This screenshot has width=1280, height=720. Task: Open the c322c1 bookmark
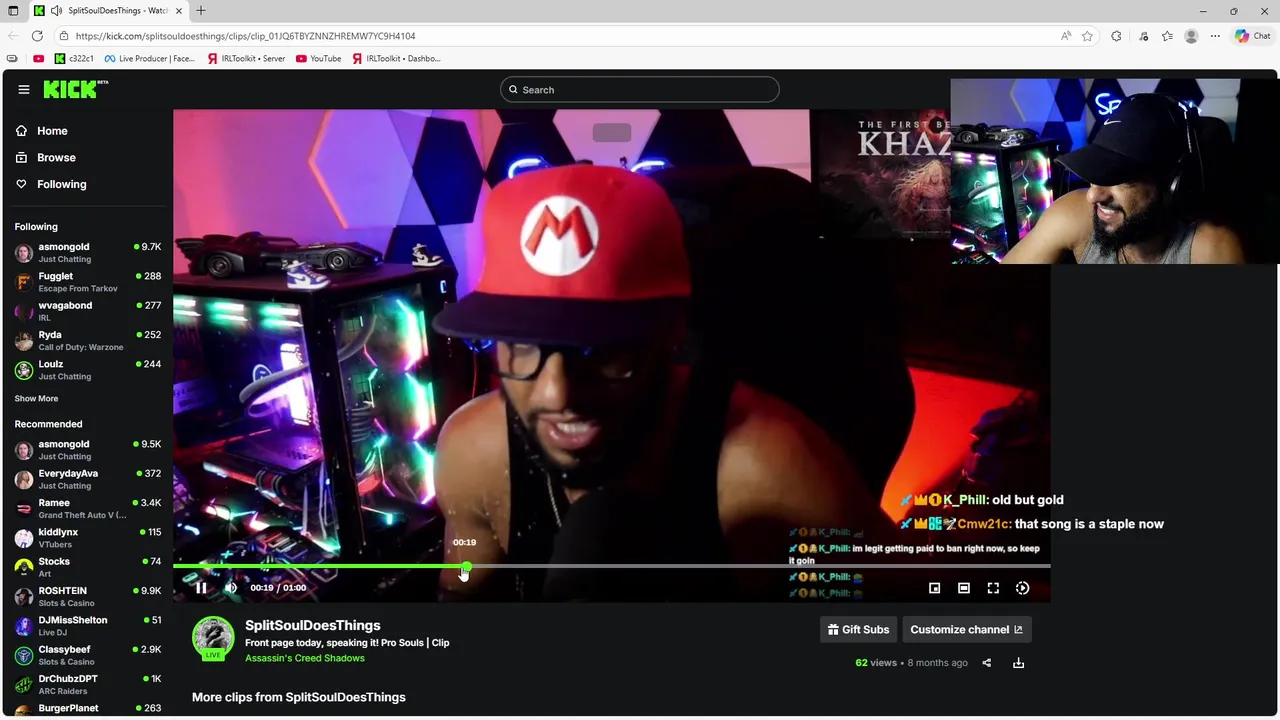74,58
